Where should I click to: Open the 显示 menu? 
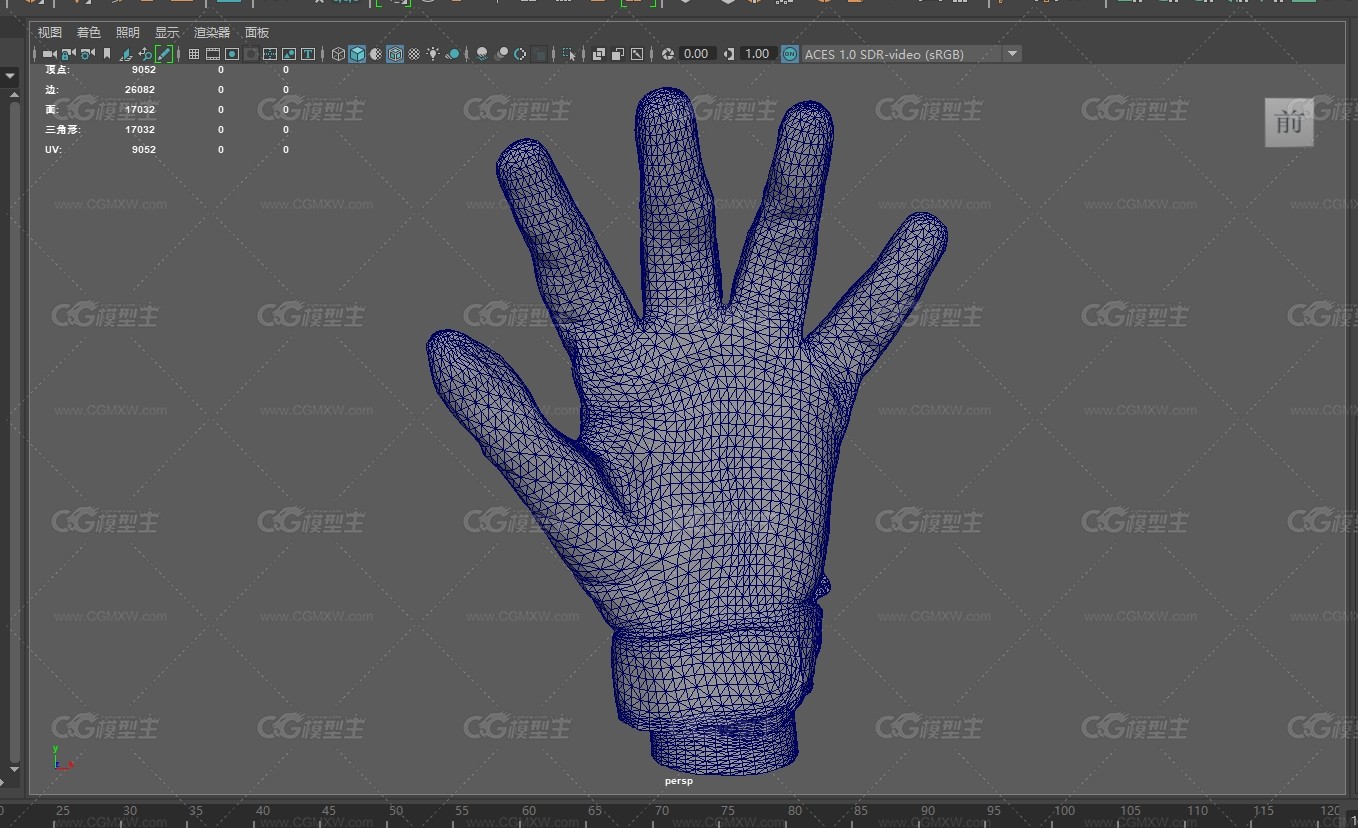[167, 32]
